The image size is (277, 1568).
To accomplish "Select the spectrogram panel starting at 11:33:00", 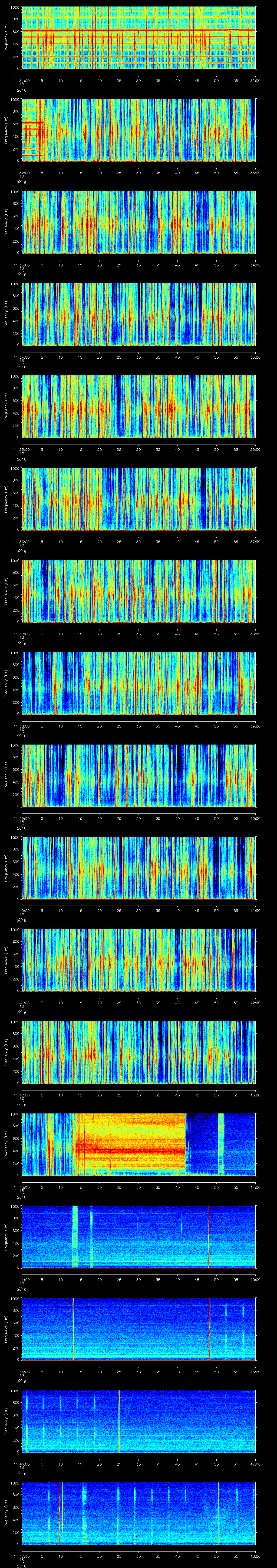I will 139,222.
